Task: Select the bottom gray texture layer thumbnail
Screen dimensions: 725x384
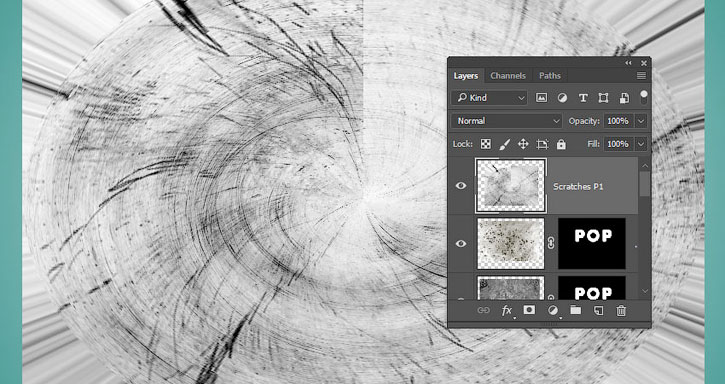Action: [511, 288]
